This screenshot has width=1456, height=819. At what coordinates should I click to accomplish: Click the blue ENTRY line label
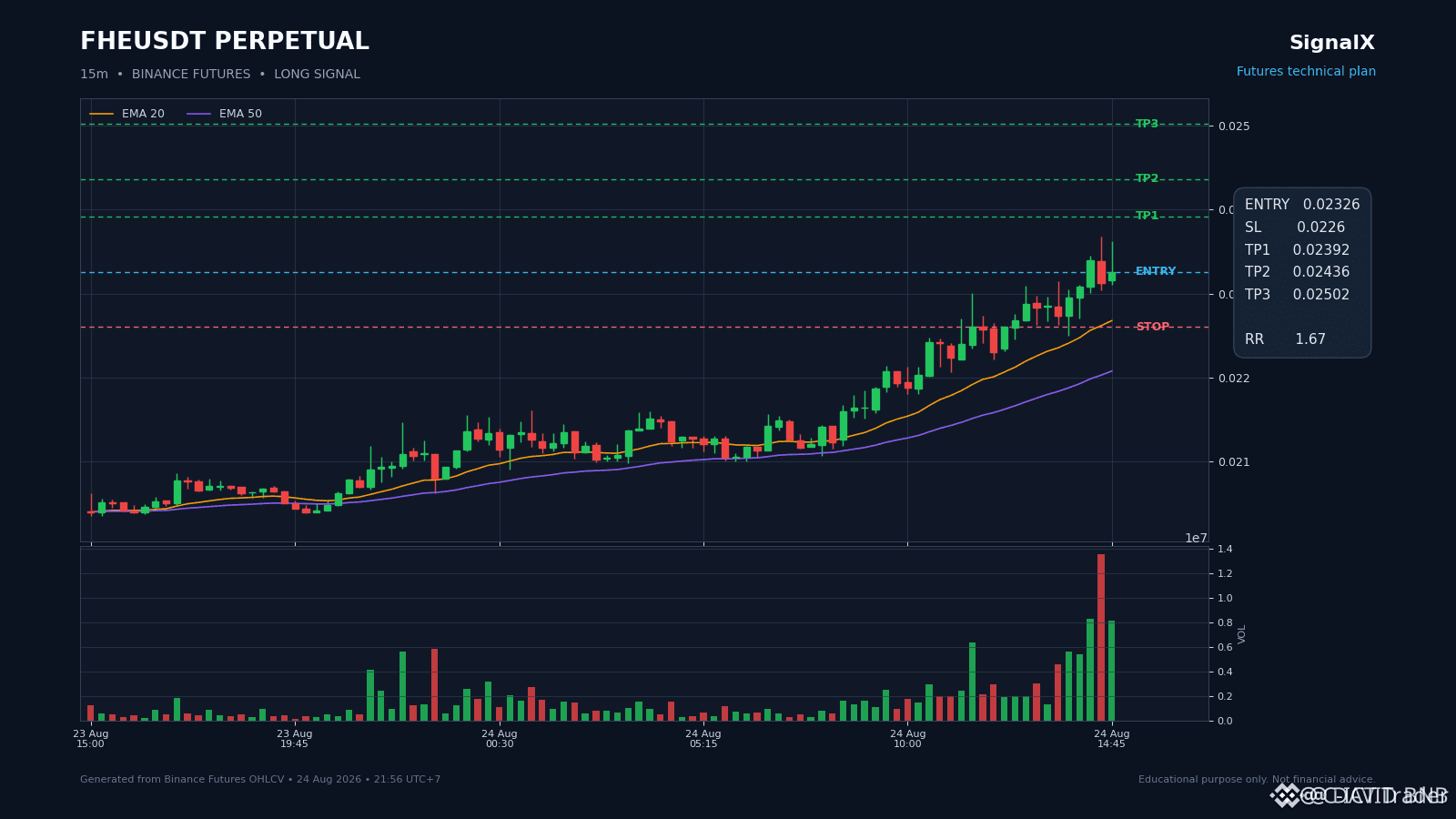click(1156, 271)
